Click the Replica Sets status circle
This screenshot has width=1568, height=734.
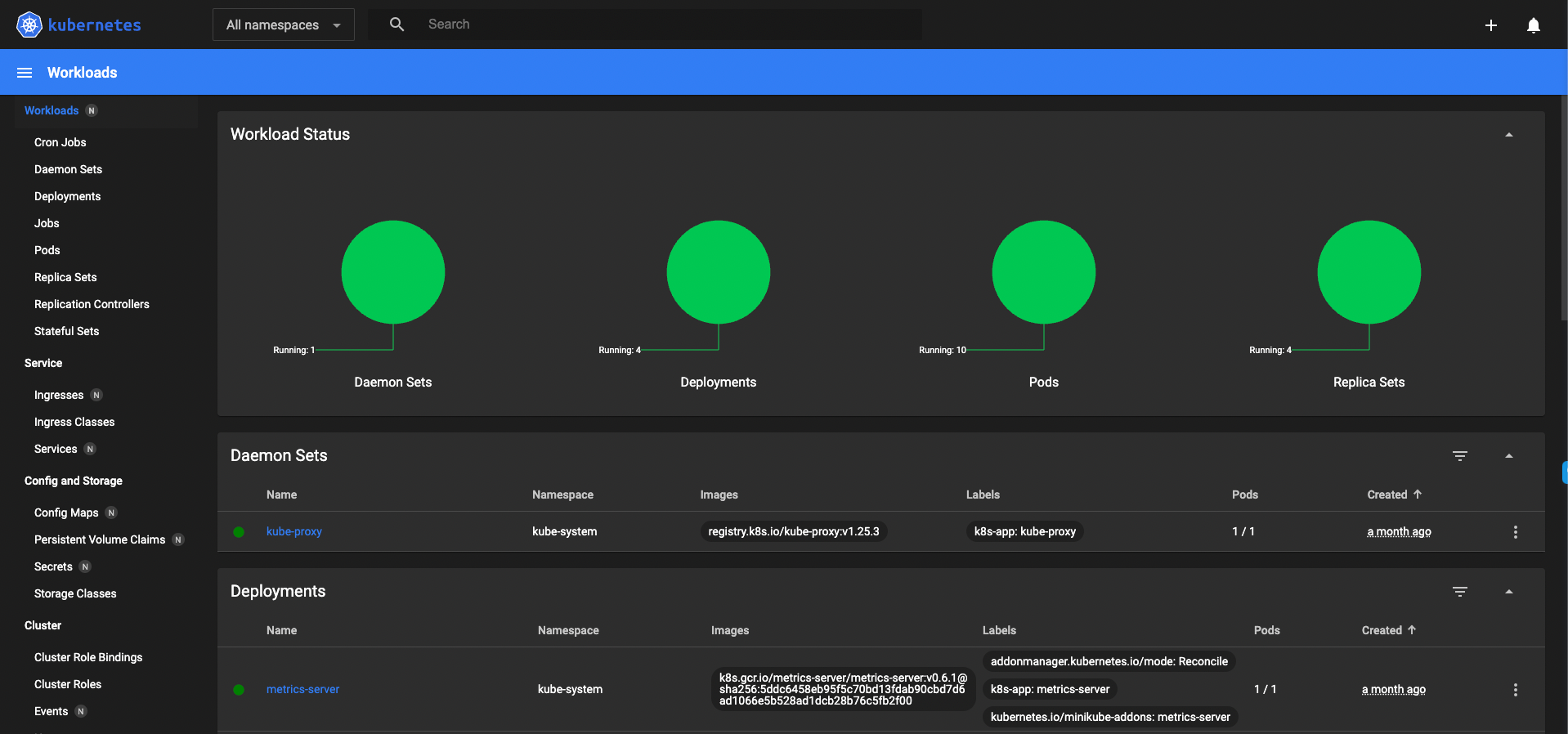[1369, 272]
